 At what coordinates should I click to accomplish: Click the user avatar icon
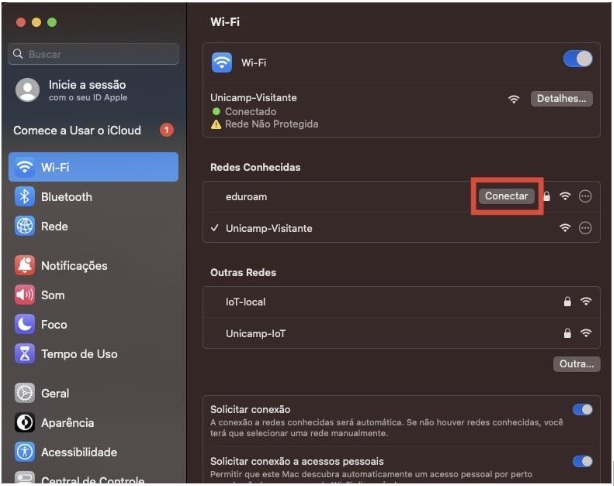(27, 90)
